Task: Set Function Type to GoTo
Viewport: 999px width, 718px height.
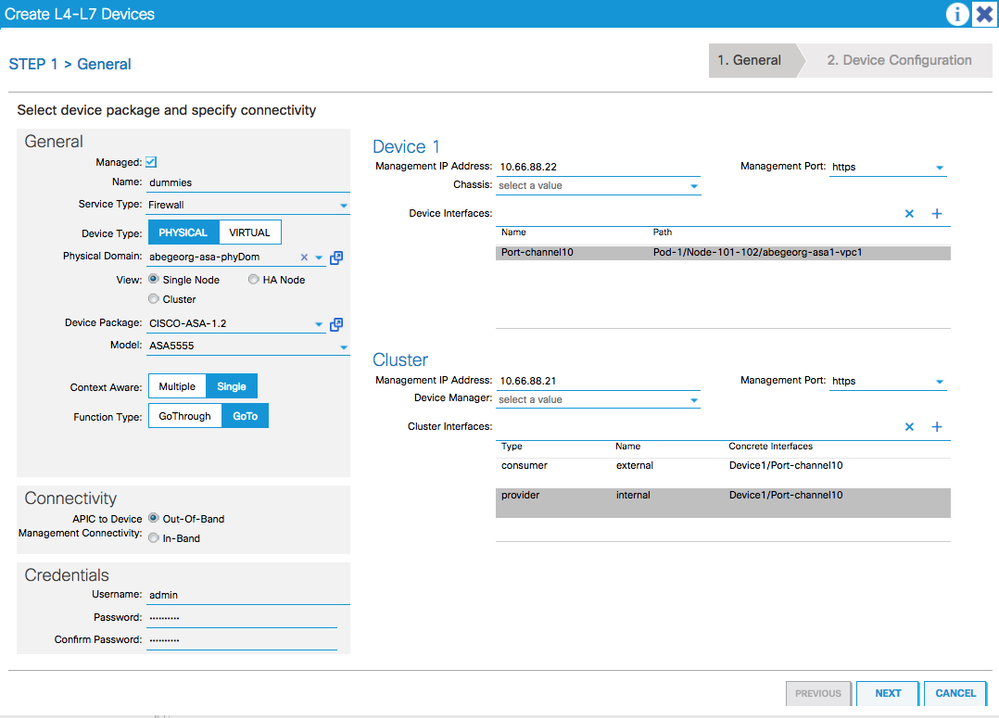Action: tap(245, 416)
